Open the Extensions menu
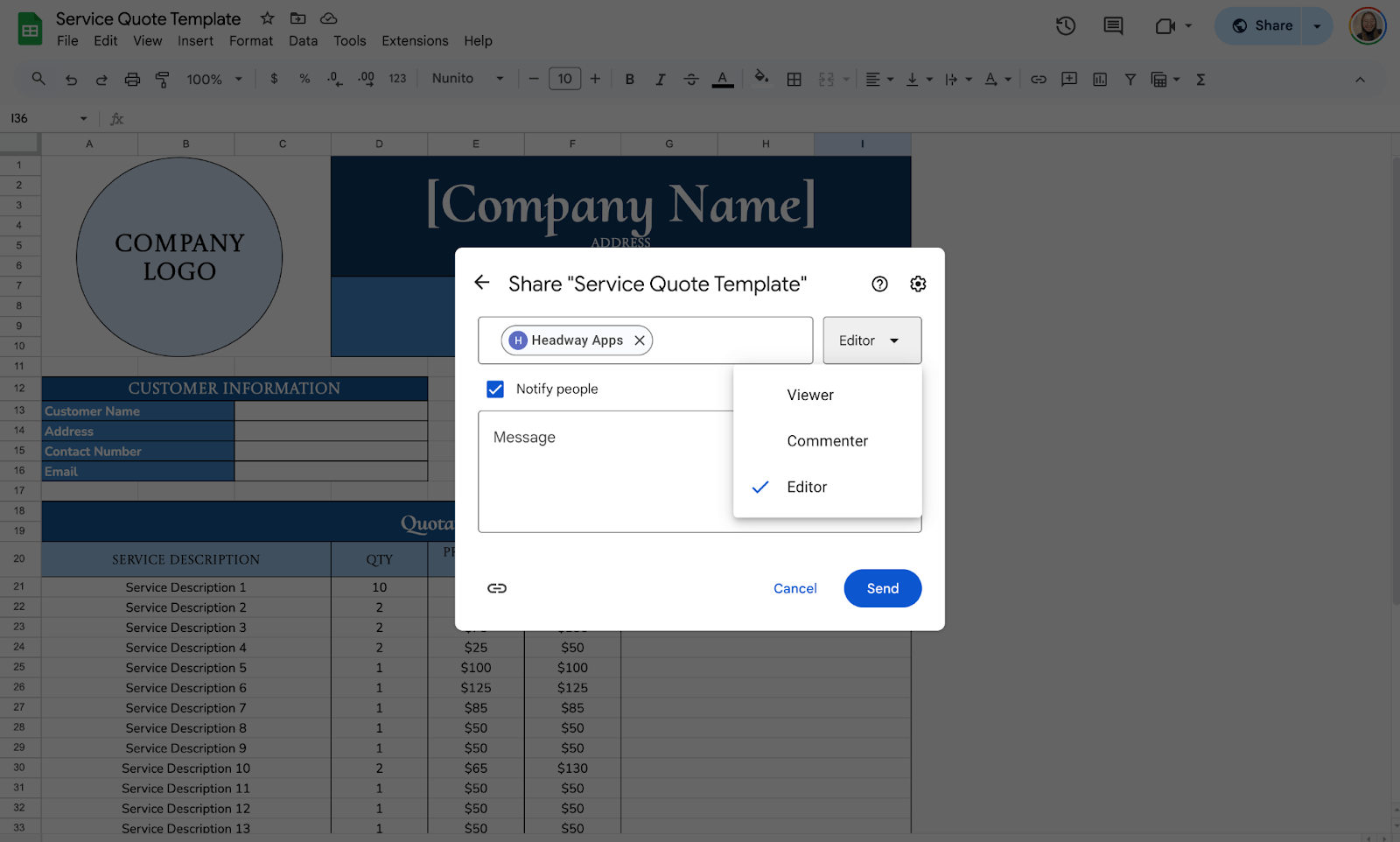 [x=415, y=41]
